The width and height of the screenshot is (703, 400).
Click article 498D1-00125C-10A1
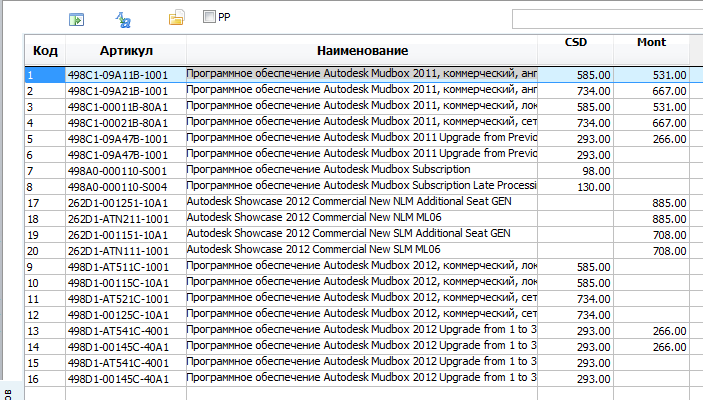point(117,315)
